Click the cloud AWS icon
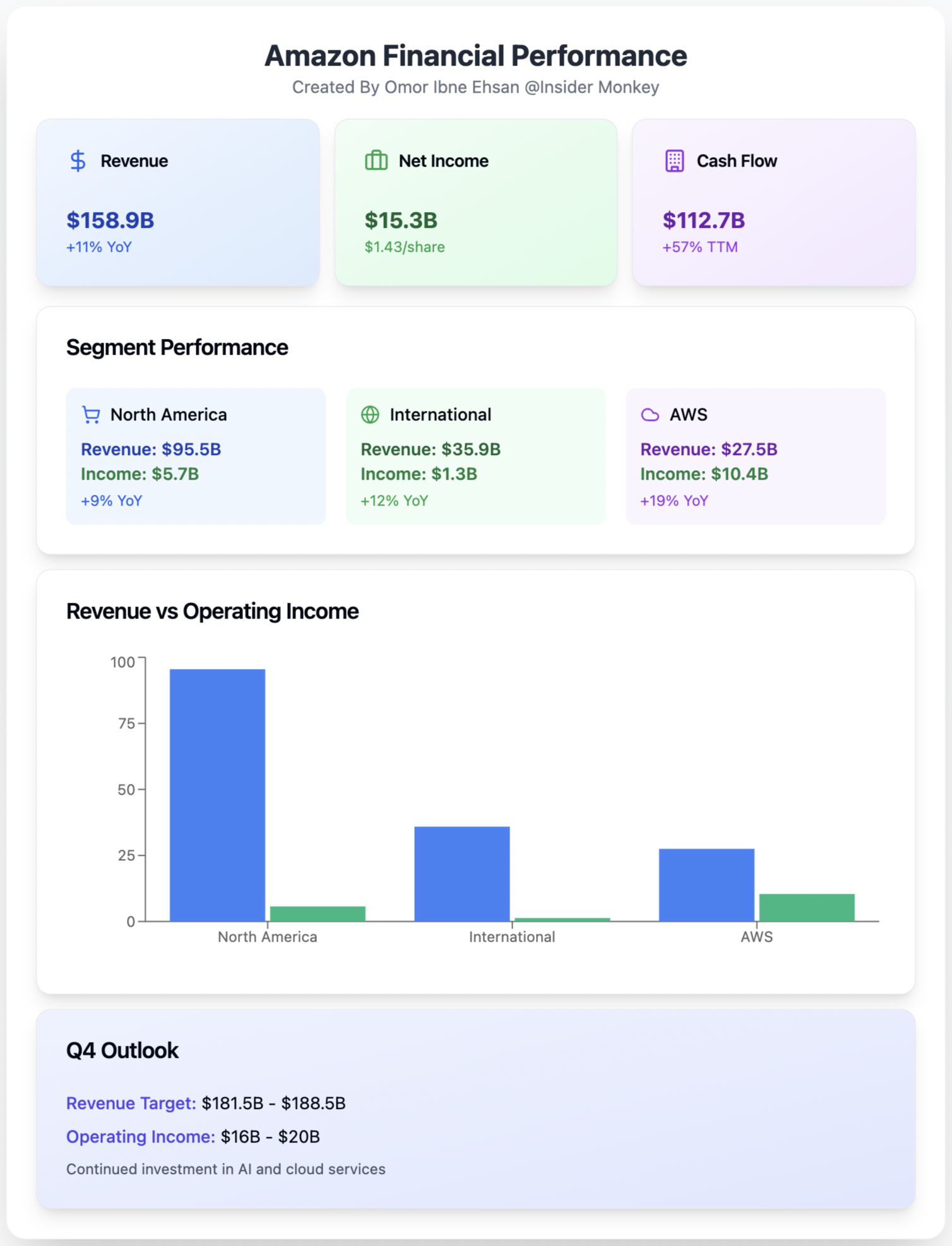Viewport: 952px width, 1246px height. pyautogui.click(x=650, y=415)
